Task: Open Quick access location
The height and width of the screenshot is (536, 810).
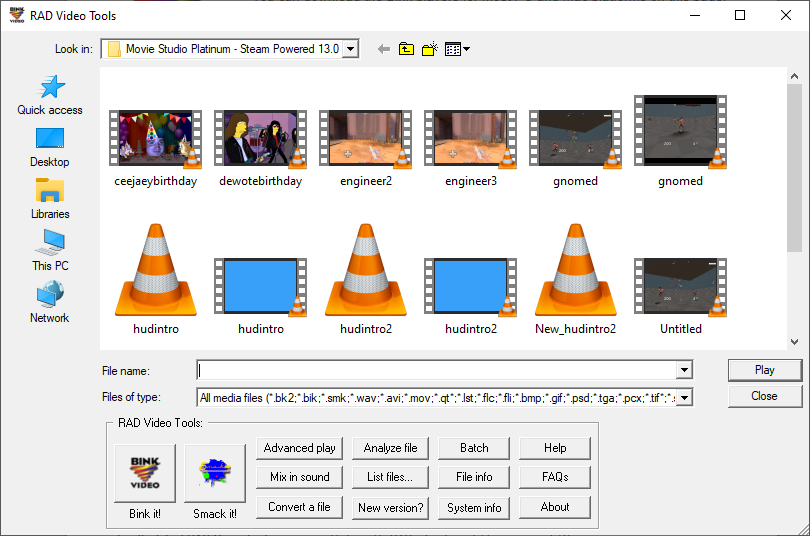Action: tap(50, 95)
